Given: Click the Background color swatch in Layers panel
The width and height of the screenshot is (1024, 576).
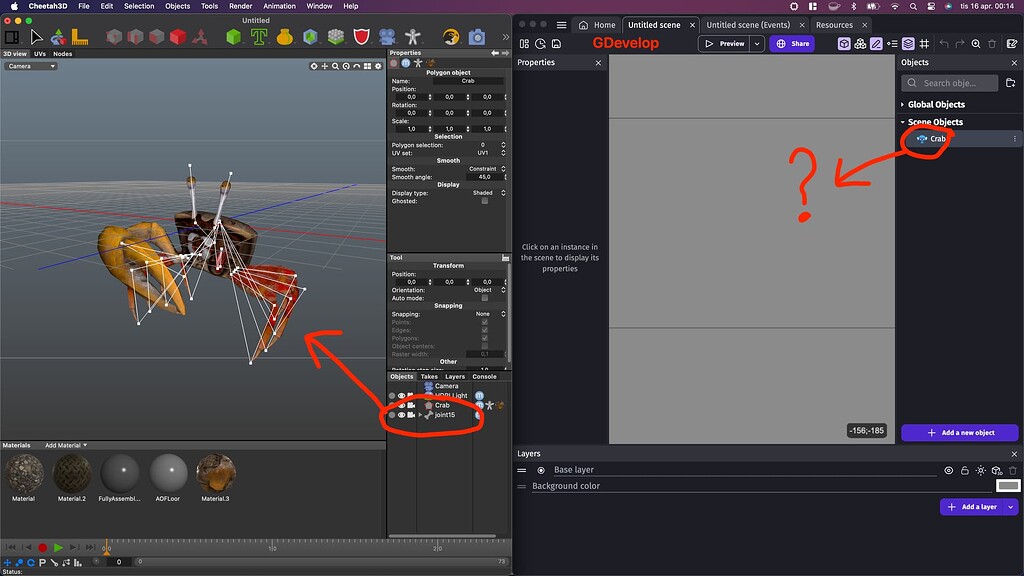Looking at the screenshot, I should click(x=1007, y=485).
